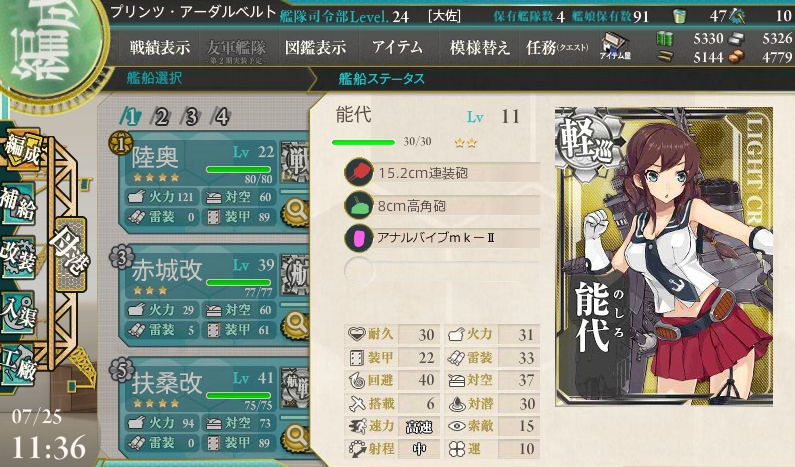Click the empty fourth equipment slot
The width and height of the screenshot is (795, 467).
(442, 271)
